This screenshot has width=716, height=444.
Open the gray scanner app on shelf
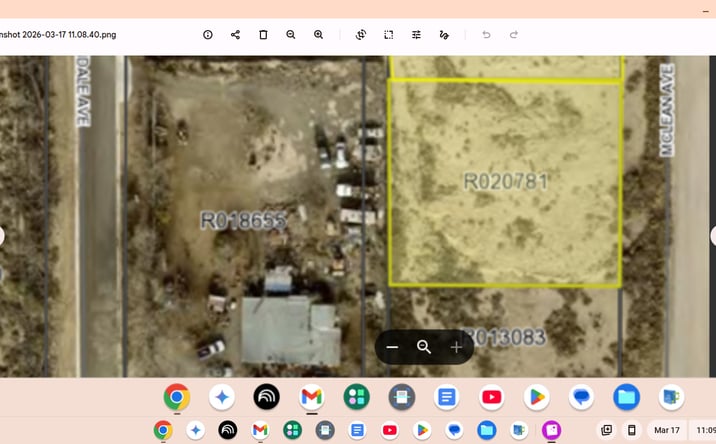325,430
